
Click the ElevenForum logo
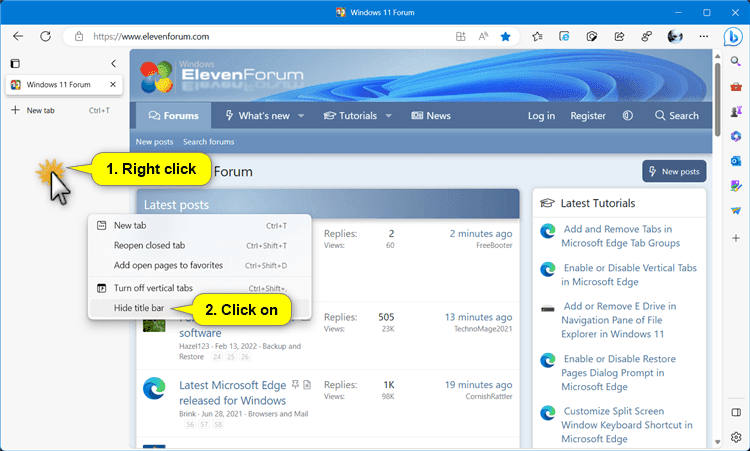pos(222,77)
